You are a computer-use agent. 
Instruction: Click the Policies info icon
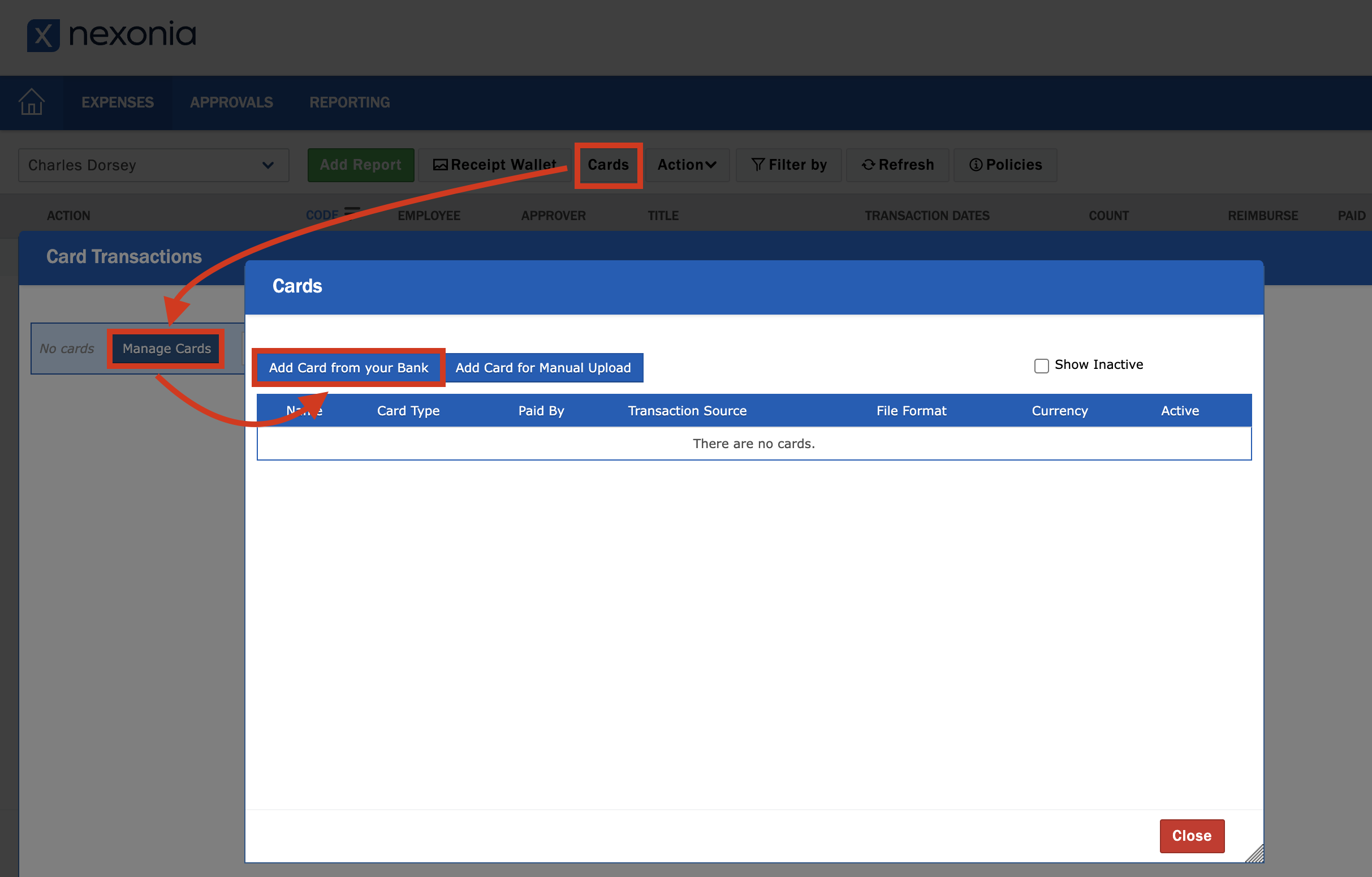tap(976, 165)
